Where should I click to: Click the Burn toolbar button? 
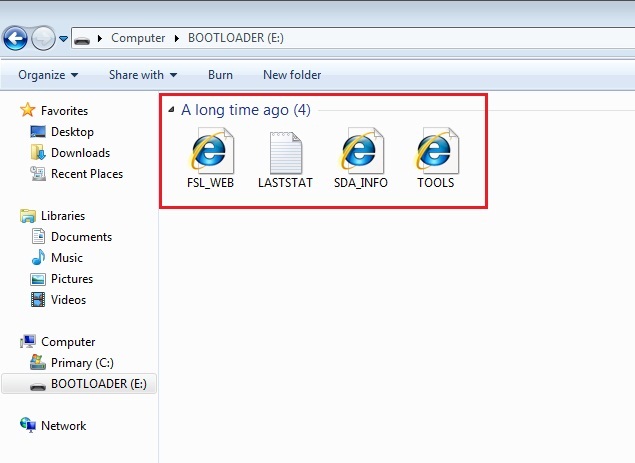tap(220, 75)
